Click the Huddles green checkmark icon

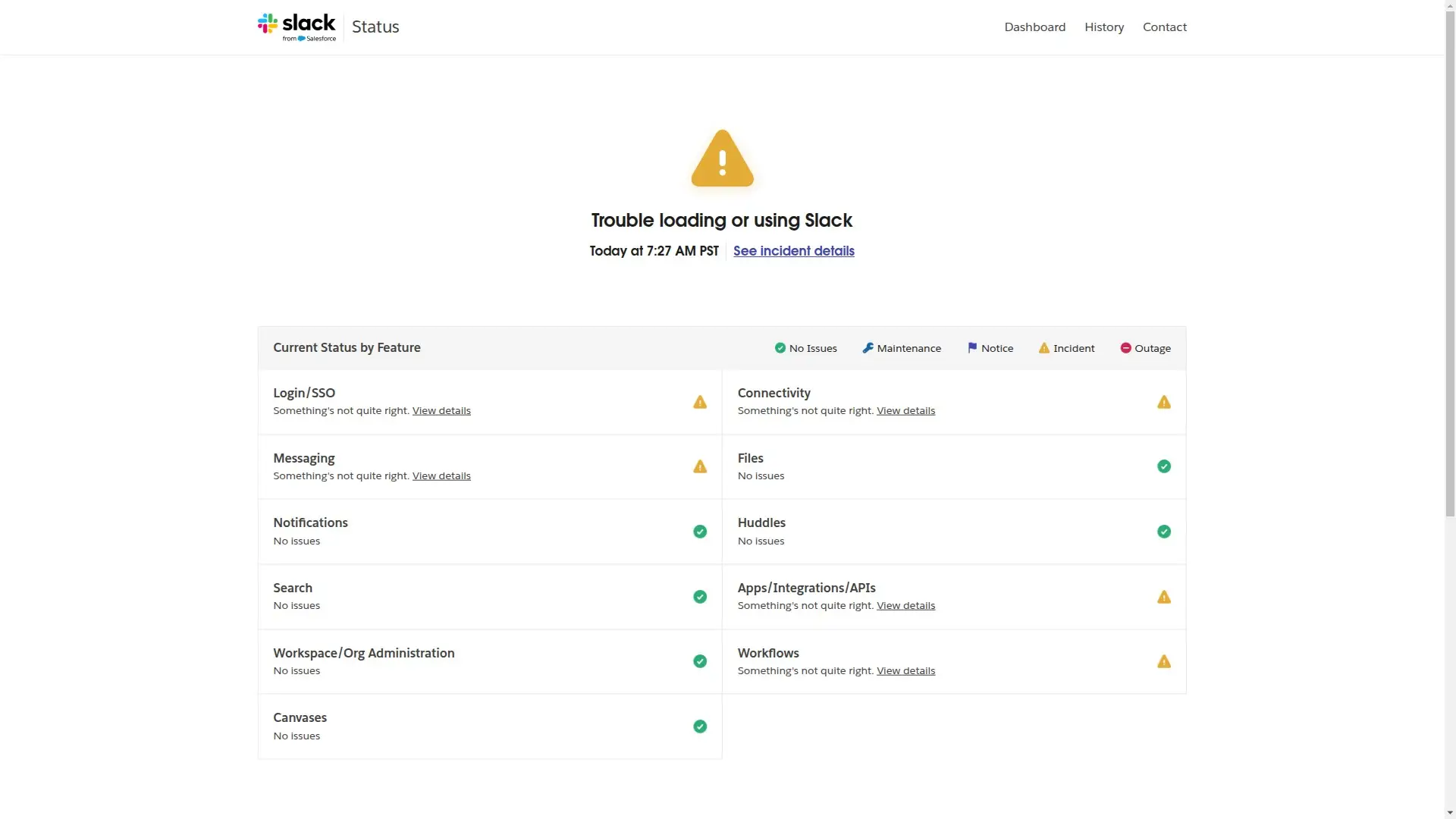coord(1164,532)
